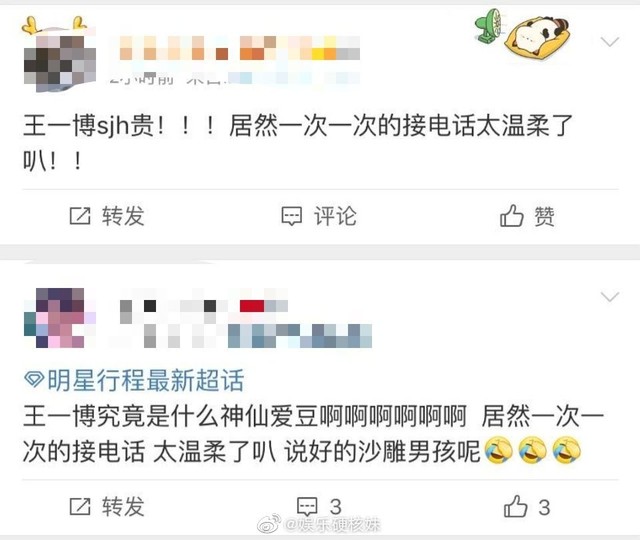
Task: Open 明星行程最新超话 topic link
Action: pos(145,380)
